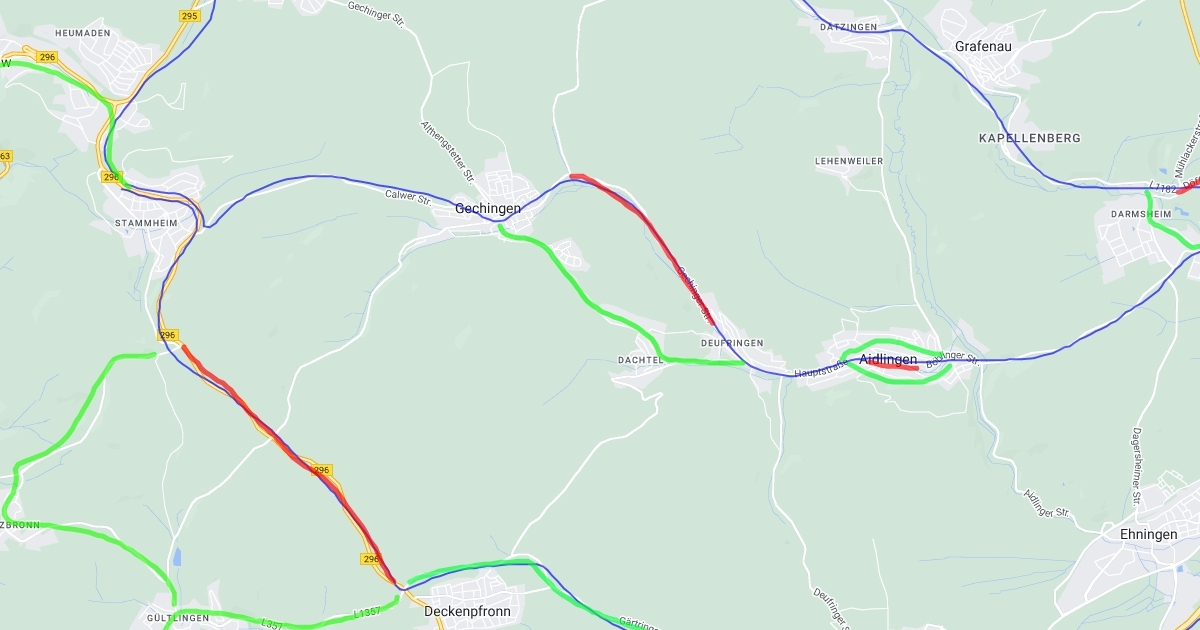Click the red route segment inside Aidlingen

[x=892, y=366]
